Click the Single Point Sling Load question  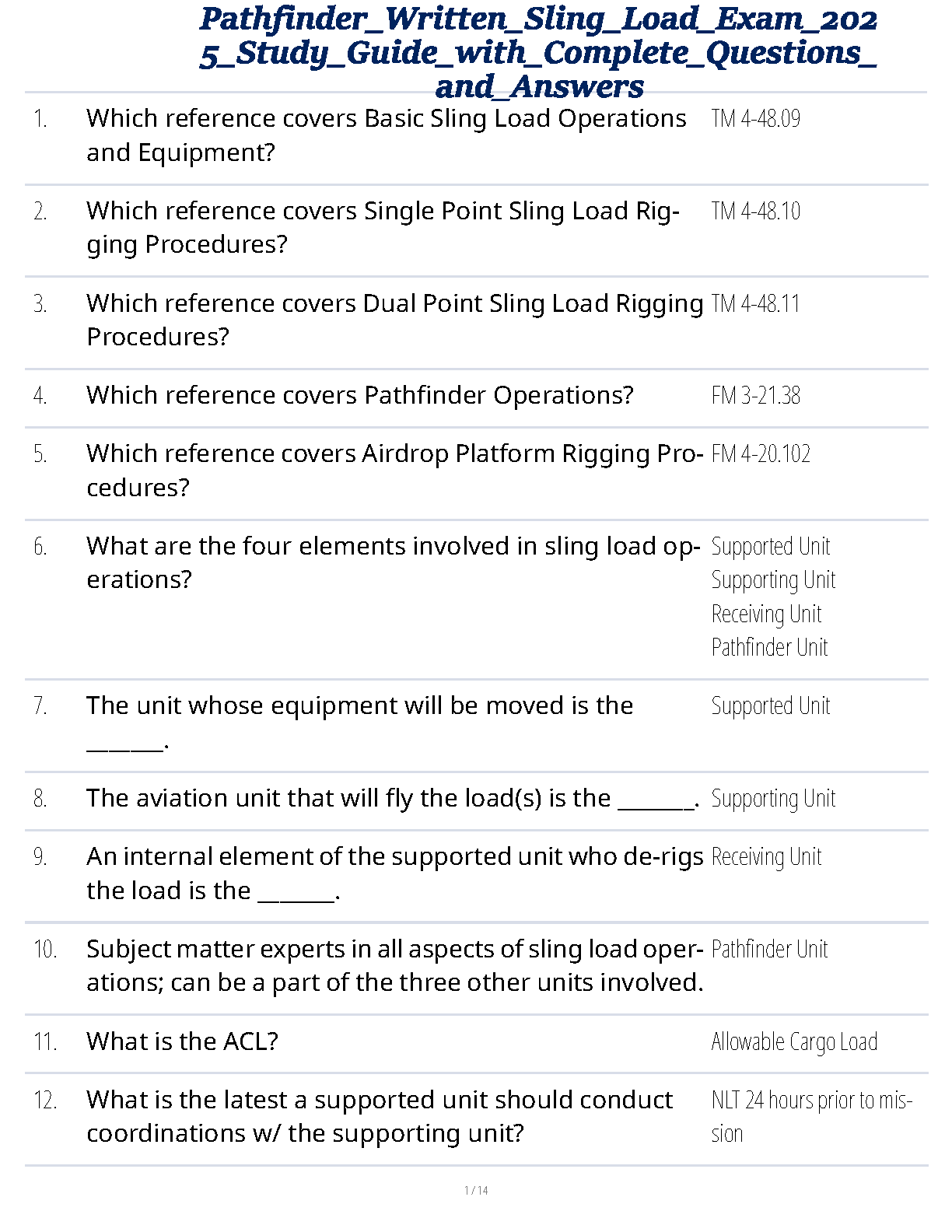[x=383, y=227]
